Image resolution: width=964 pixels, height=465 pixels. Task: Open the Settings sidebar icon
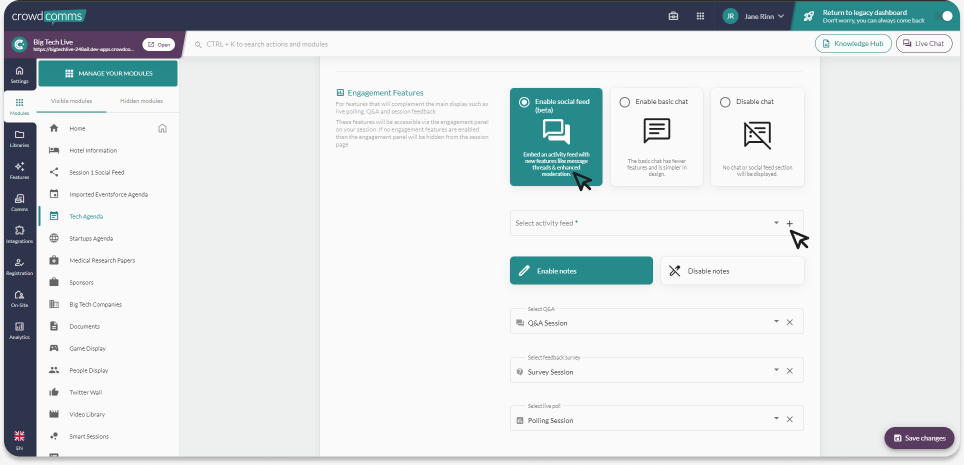point(19,74)
